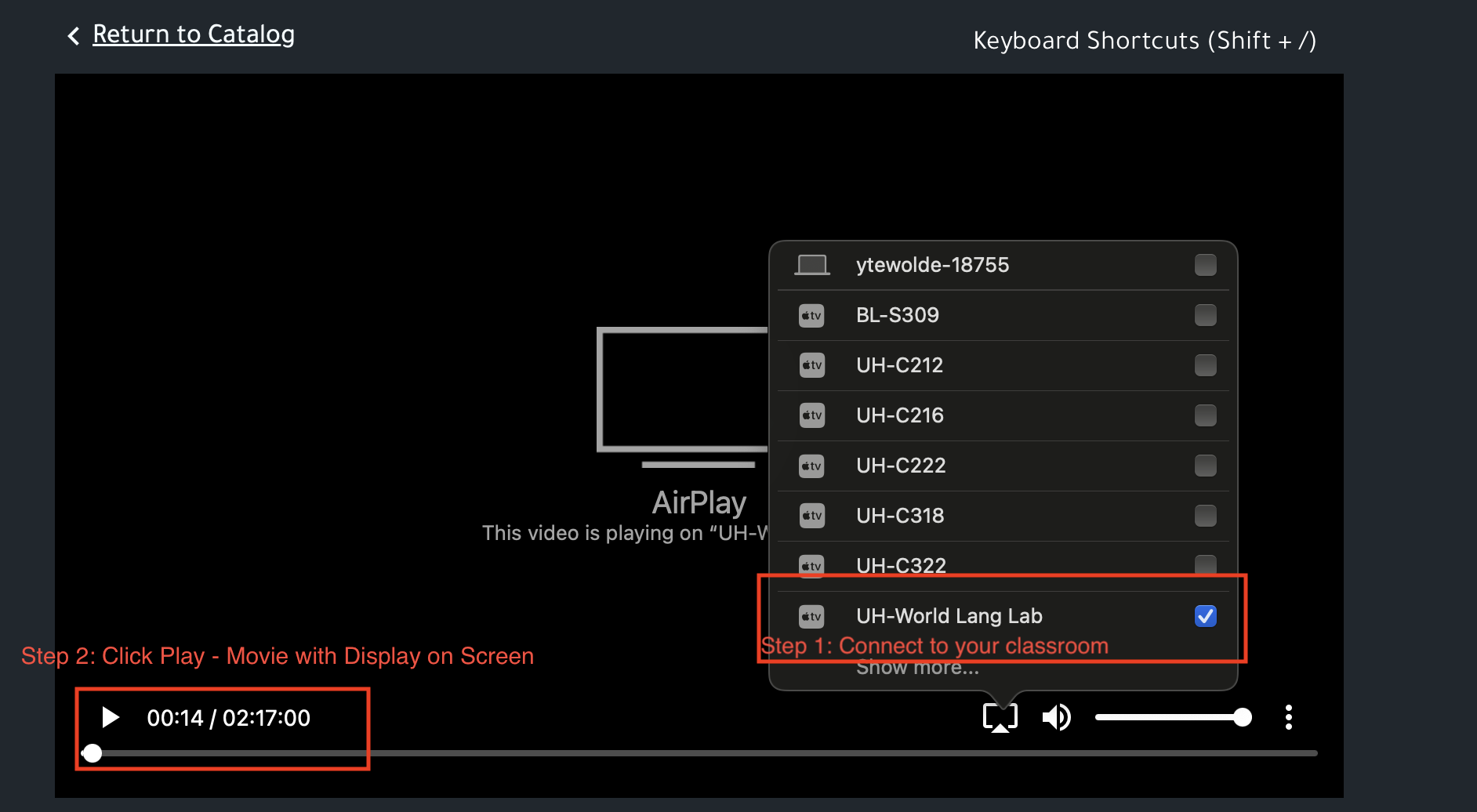Pick UH-C216 from the device list
Image resolution: width=1477 pixels, height=812 pixels.
1003,415
